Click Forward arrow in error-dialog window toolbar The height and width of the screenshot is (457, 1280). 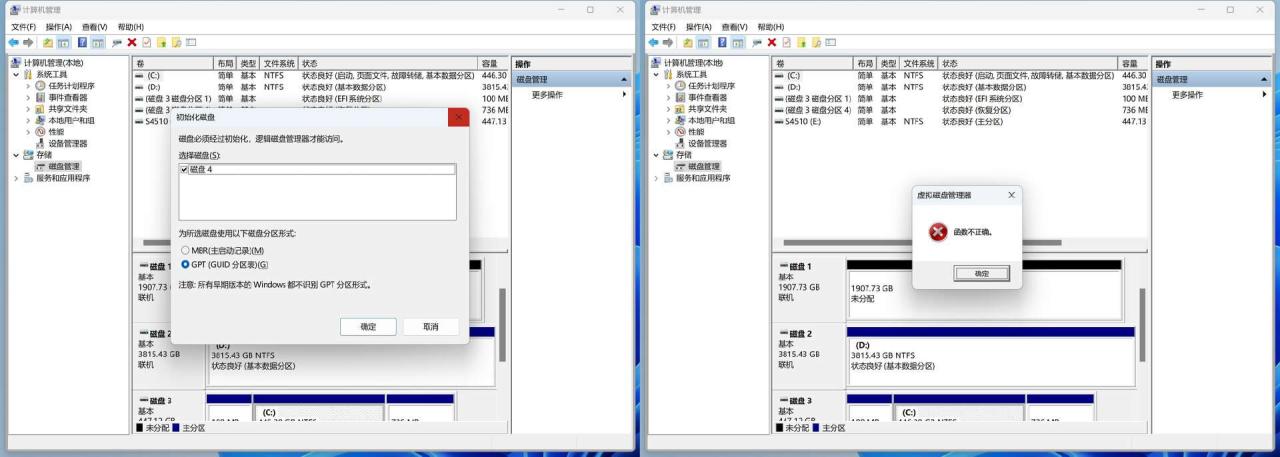coord(669,41)
